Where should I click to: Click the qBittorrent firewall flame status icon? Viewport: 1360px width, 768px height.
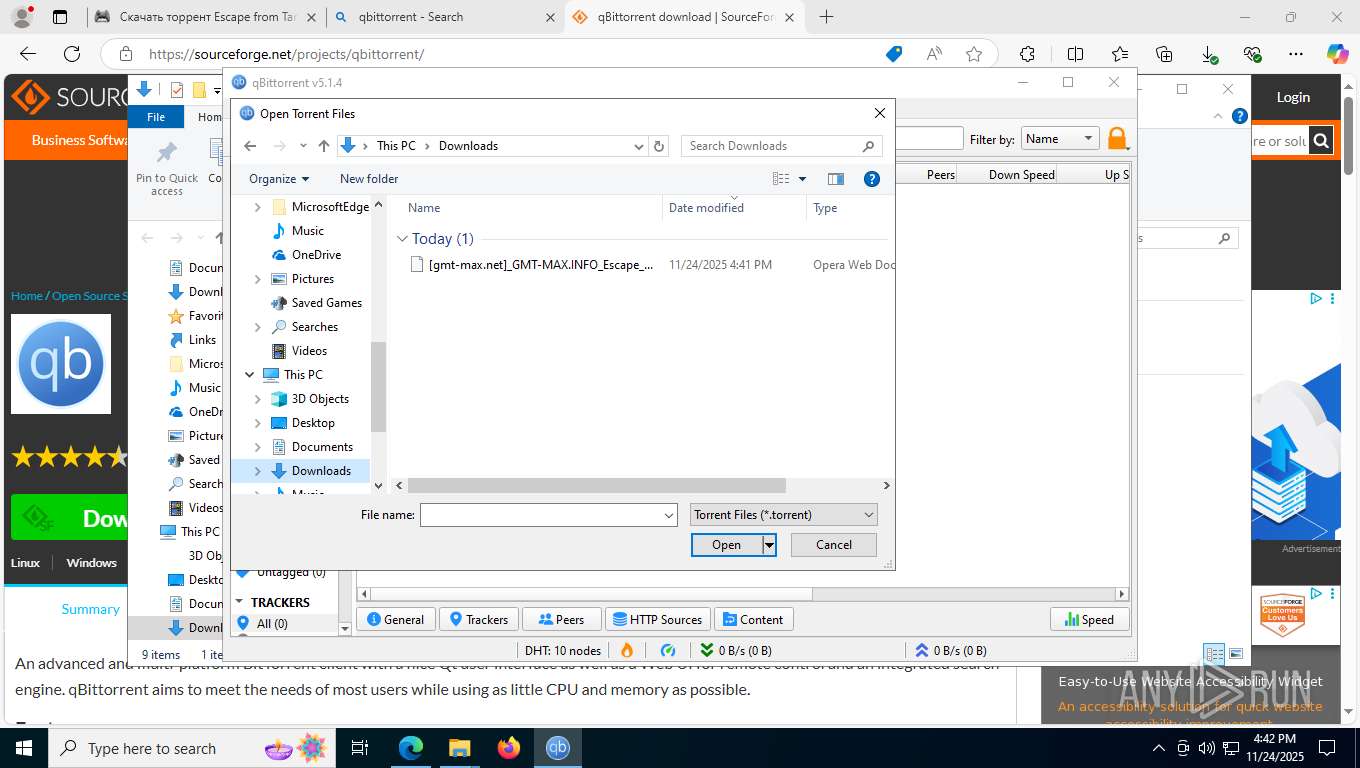point(627,650)
